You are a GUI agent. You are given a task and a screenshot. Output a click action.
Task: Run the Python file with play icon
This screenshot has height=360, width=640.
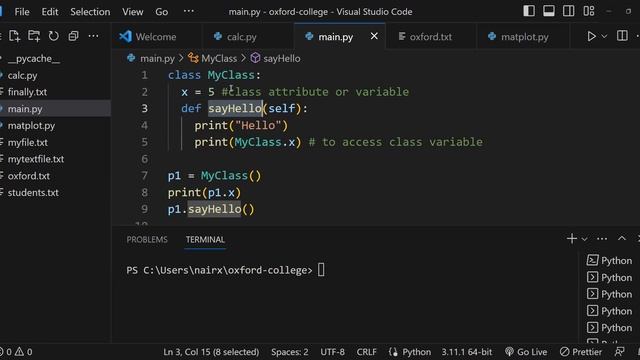(x=591, y=36)
